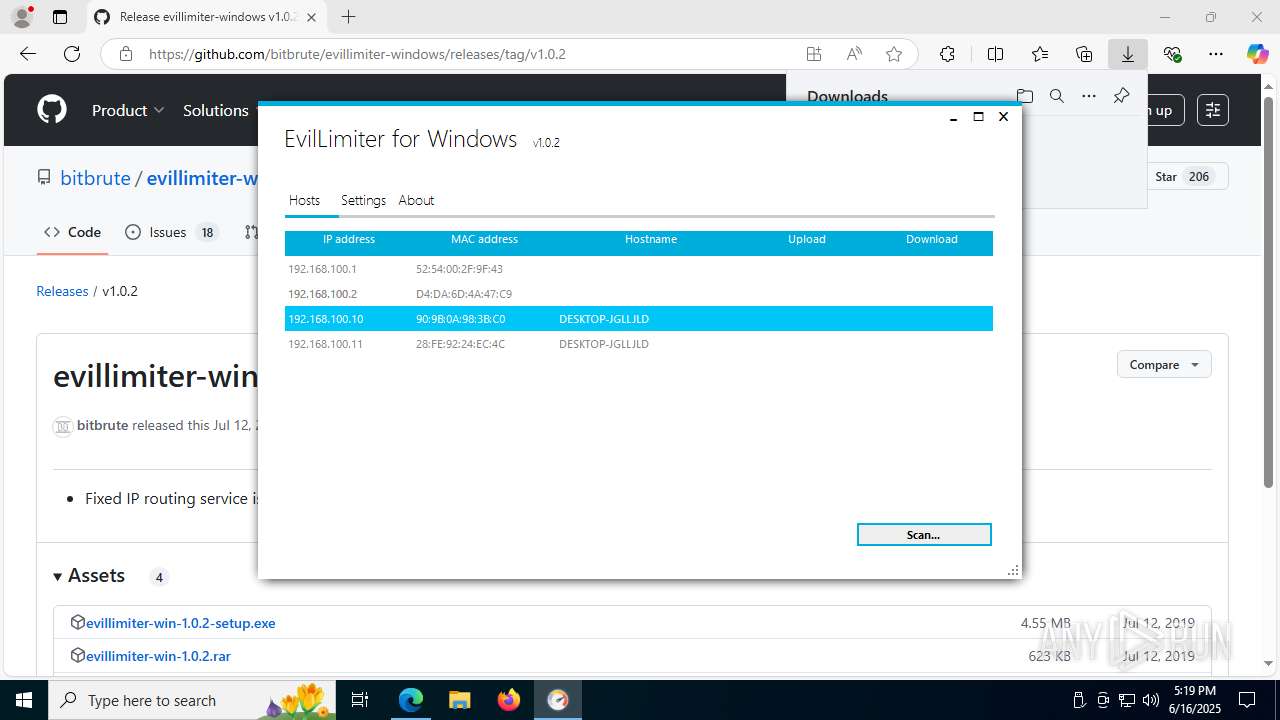Open Collections in Edge

(1084, 54)
